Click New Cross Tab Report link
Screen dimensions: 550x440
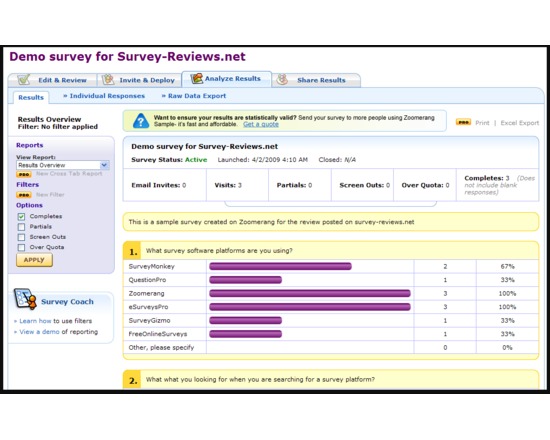pos(69,174)
